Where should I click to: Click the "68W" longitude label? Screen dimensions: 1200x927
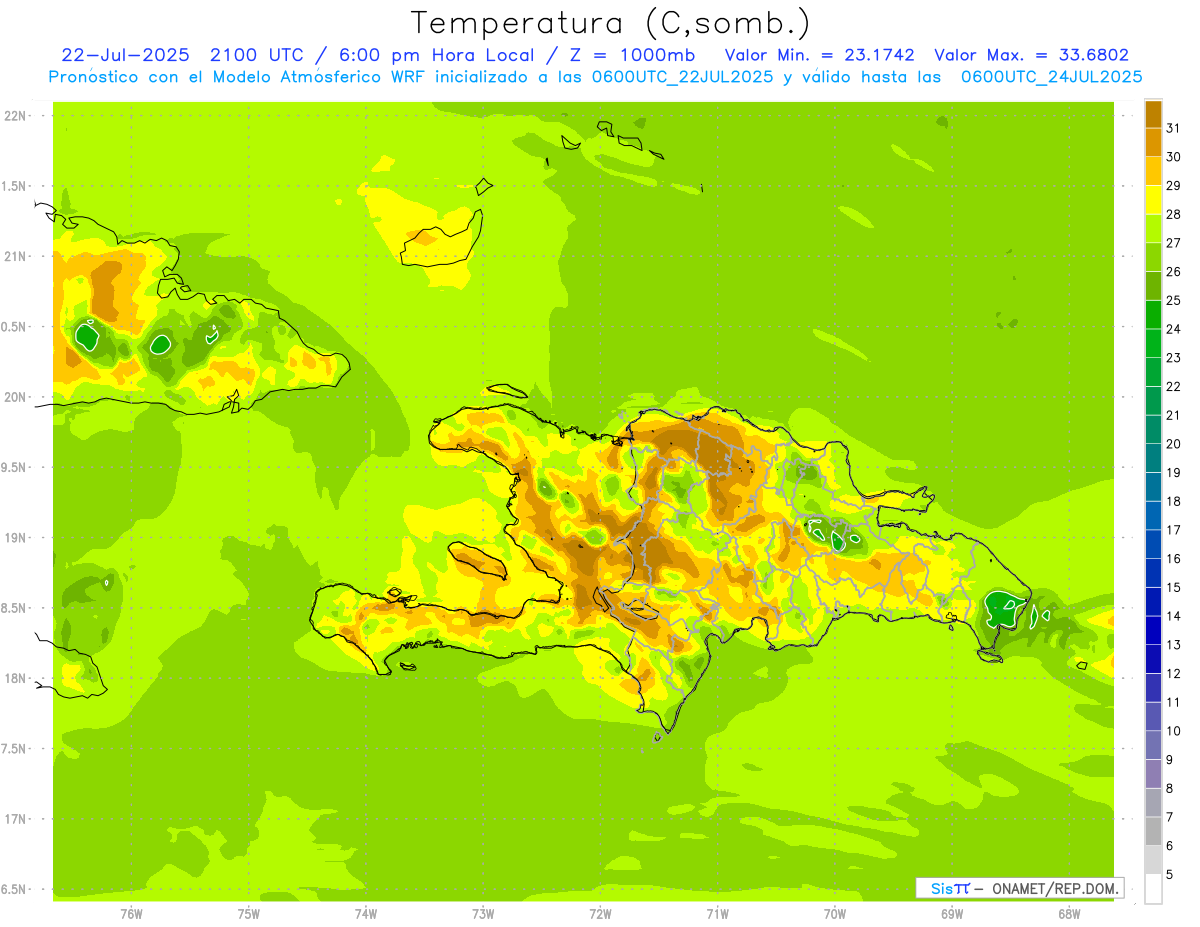click(x=1069, y=914)
